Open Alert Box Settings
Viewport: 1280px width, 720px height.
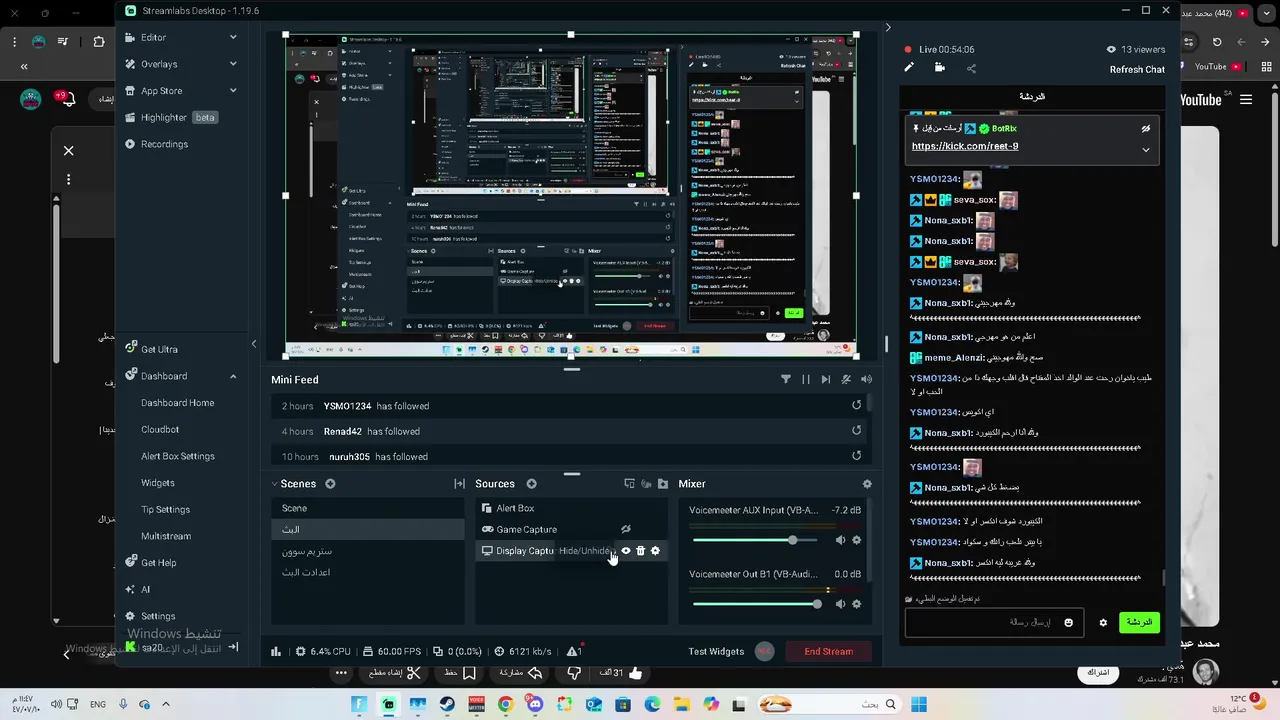pyautogui.click(x=178, y=456)
